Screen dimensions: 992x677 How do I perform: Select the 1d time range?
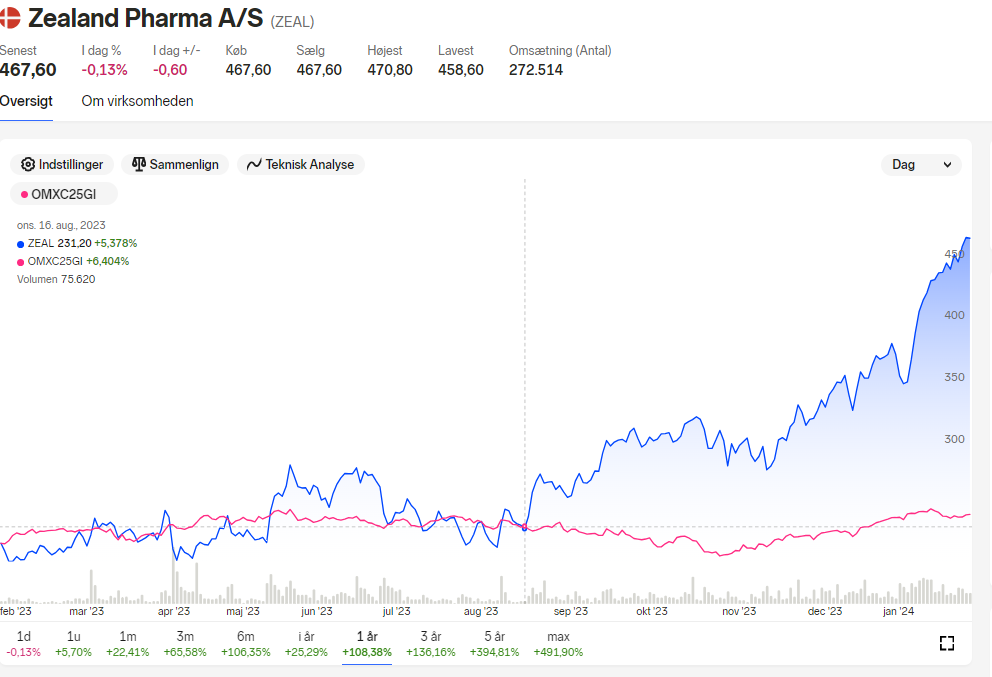[23, 643]
